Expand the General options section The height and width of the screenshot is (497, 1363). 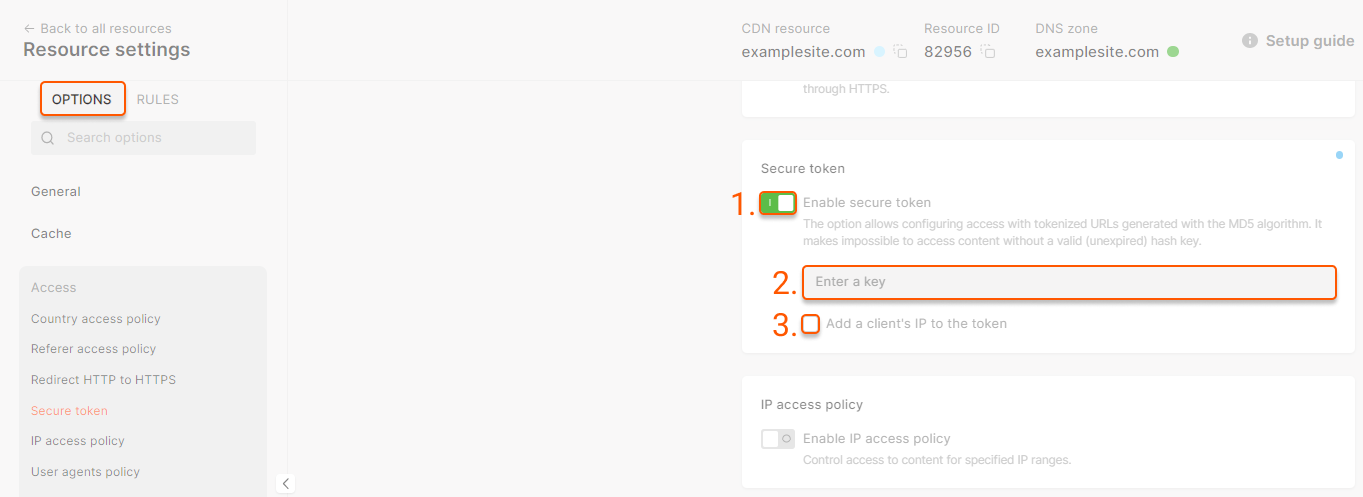click(56, 192)
